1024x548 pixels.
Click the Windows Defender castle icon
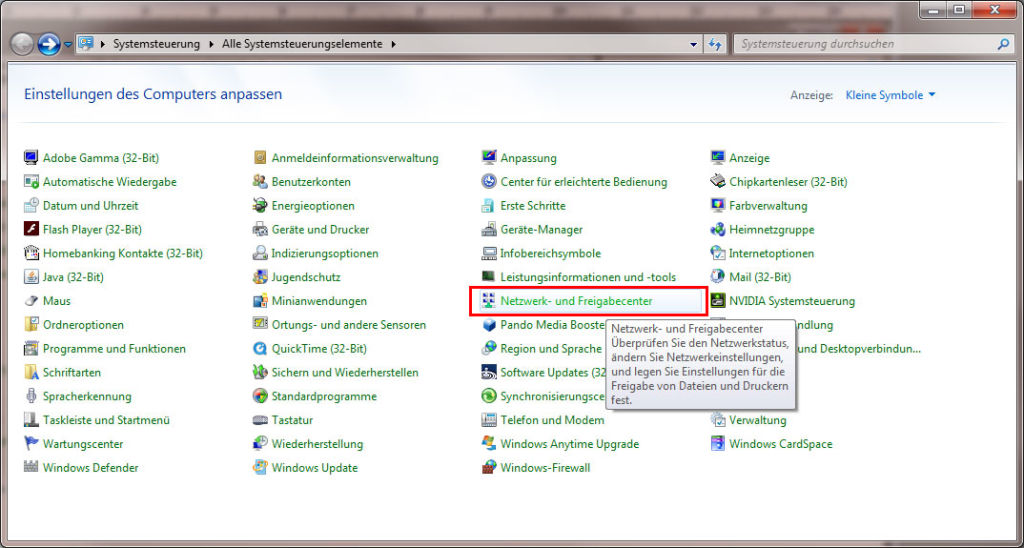click(x=31, y=468)
